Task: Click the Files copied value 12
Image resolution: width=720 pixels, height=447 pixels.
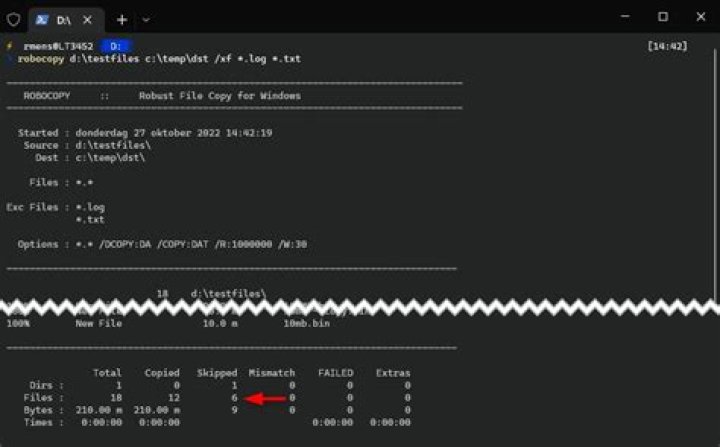Action: [174, 397]
